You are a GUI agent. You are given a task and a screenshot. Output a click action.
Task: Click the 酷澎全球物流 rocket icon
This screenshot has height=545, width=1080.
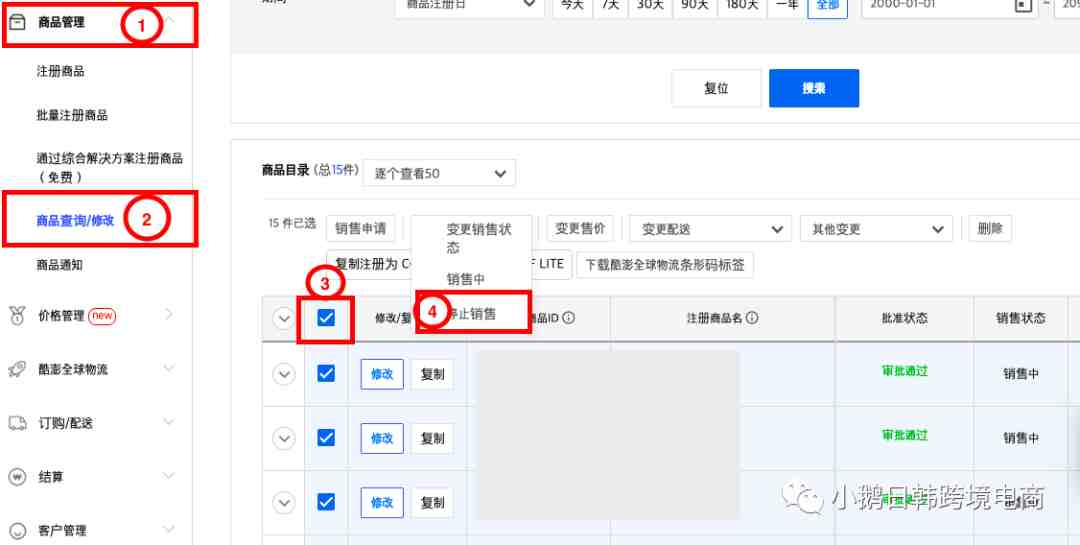(x=17, y=369)
